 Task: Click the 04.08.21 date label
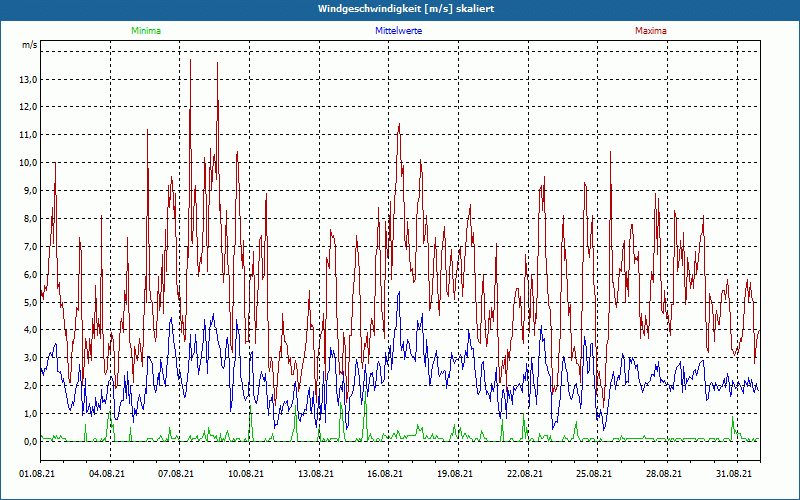tap(107, 474)
